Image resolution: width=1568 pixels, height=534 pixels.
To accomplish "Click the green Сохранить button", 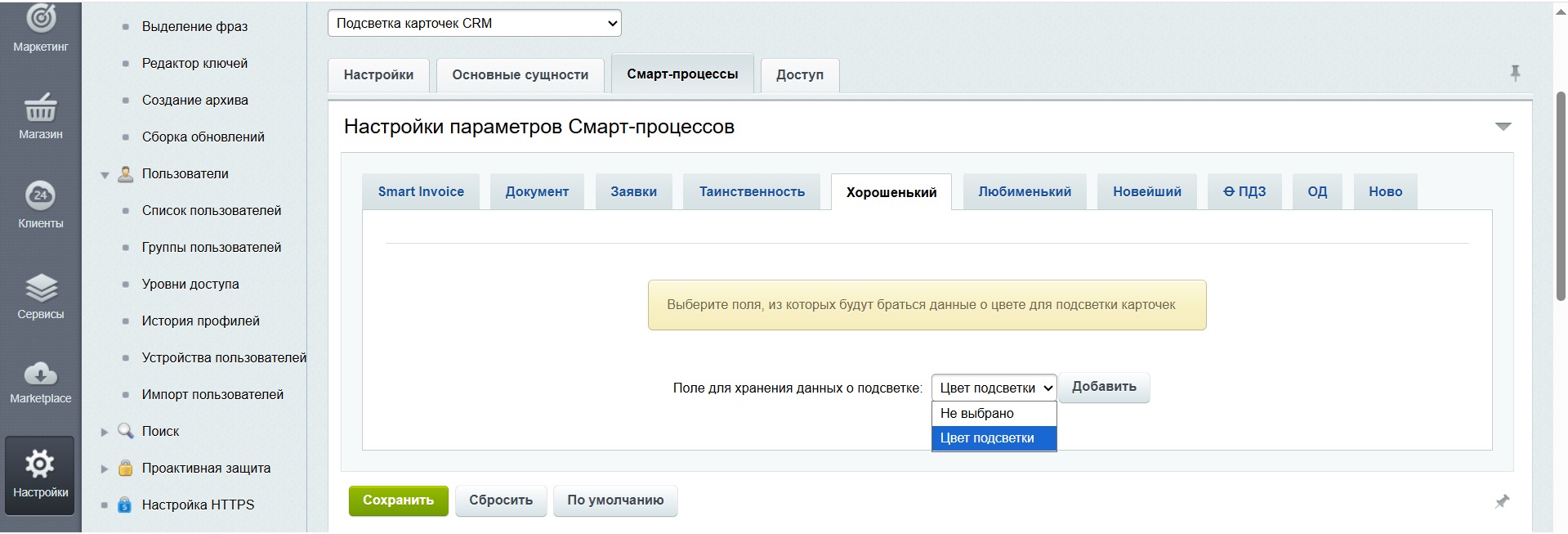I will (x=398, y=500).
